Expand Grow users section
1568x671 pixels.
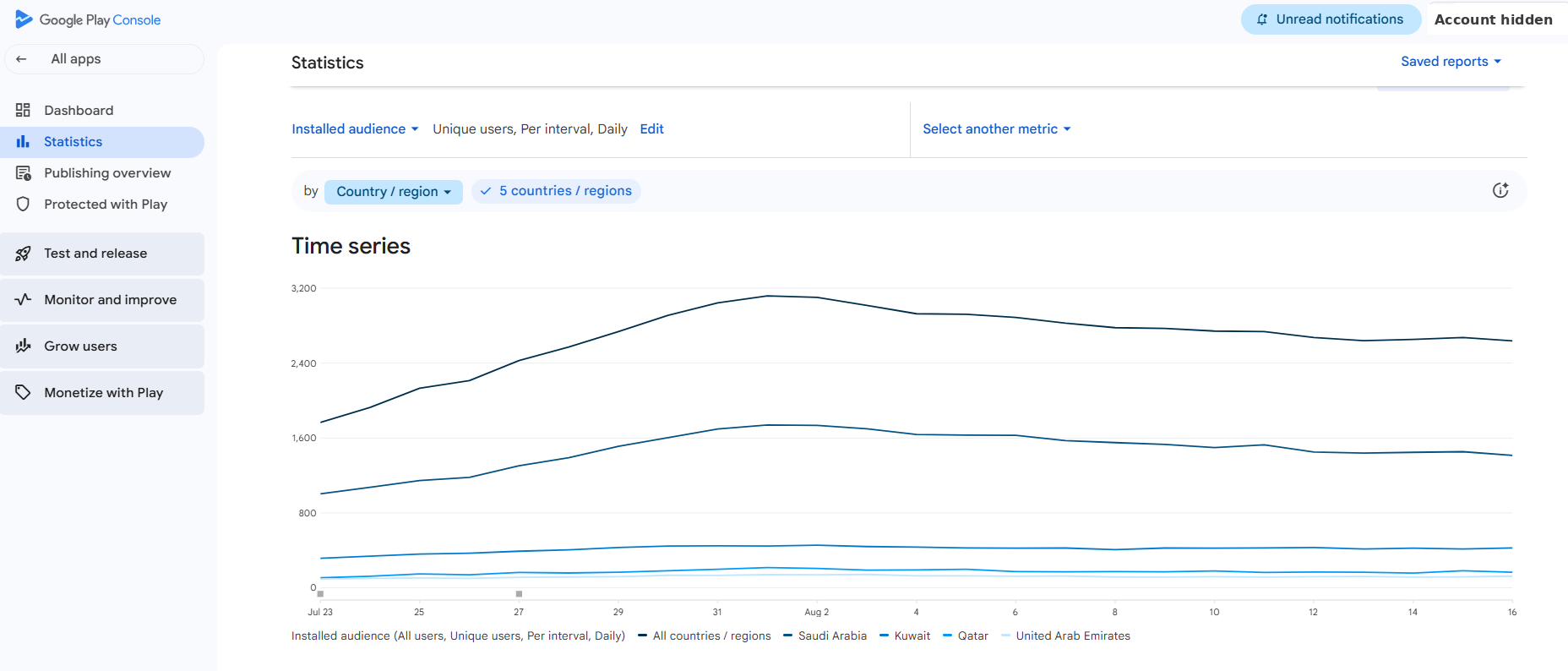pyautogui.click(x=102, y=346)
